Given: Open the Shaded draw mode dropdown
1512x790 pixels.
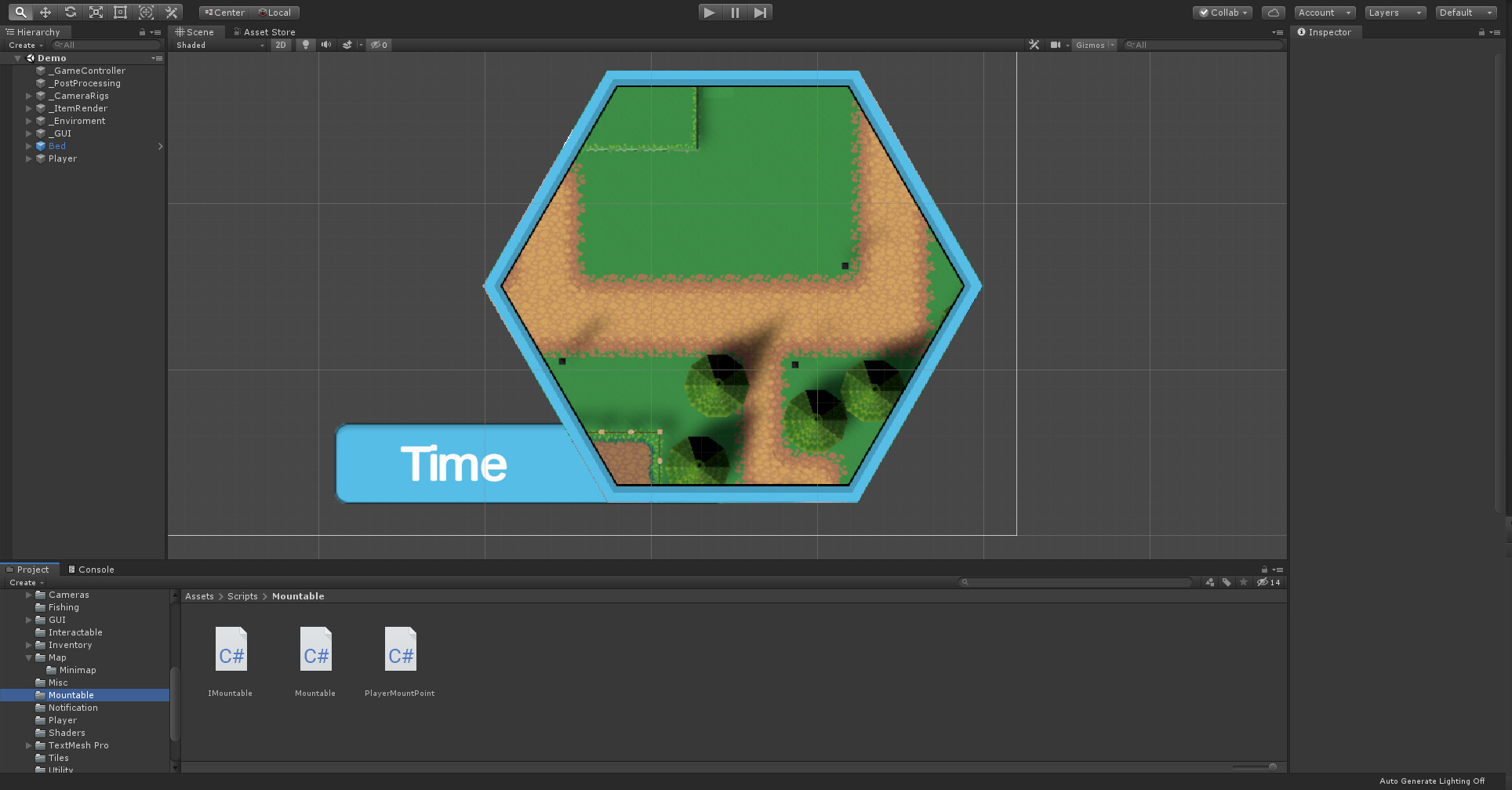Looking at the screenshot, I should pos(220,45).
